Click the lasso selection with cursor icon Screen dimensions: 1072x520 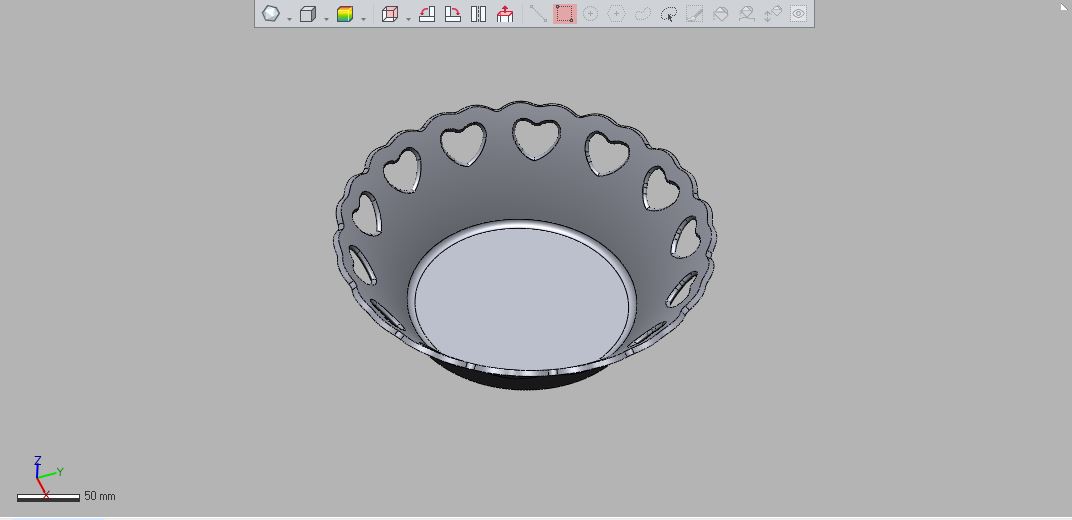coord(669,14)
